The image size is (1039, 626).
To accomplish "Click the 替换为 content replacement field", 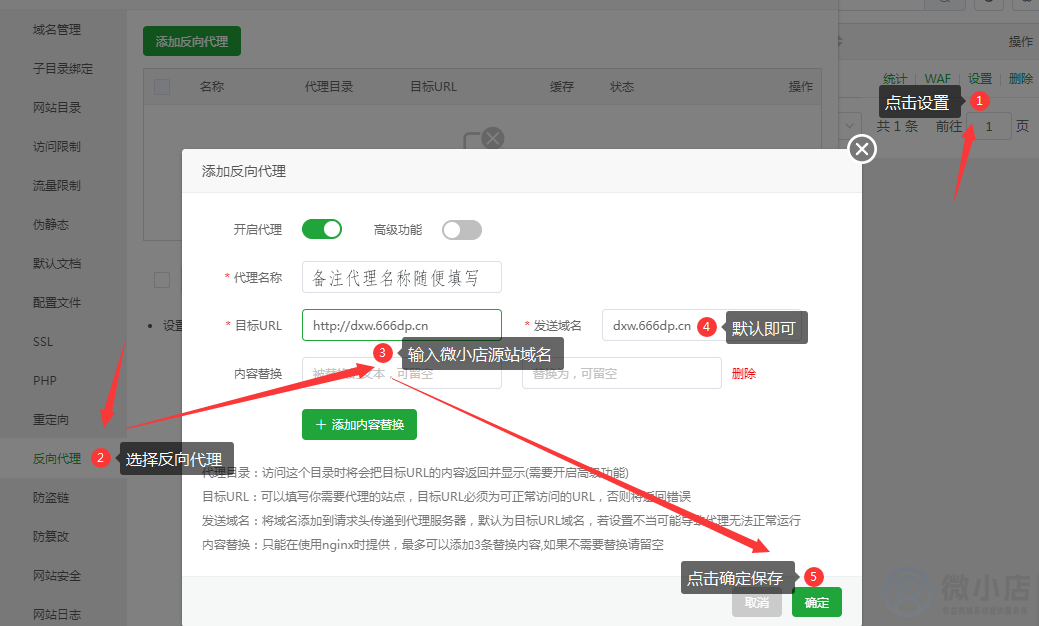I will pos(622,373).
